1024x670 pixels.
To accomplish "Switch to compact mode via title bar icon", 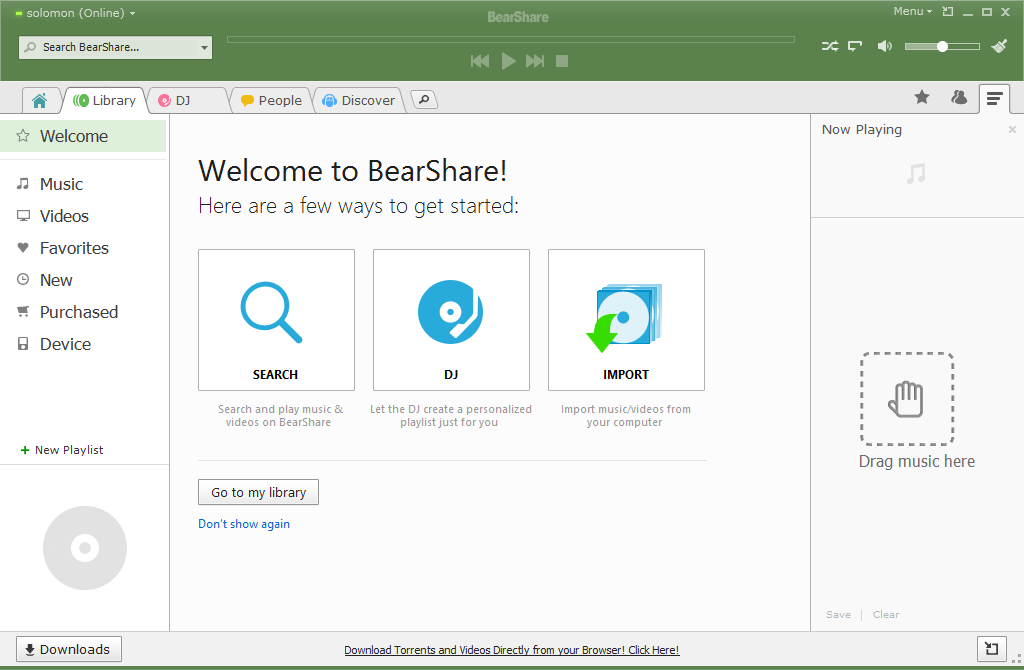I will (x=948, y=11).
